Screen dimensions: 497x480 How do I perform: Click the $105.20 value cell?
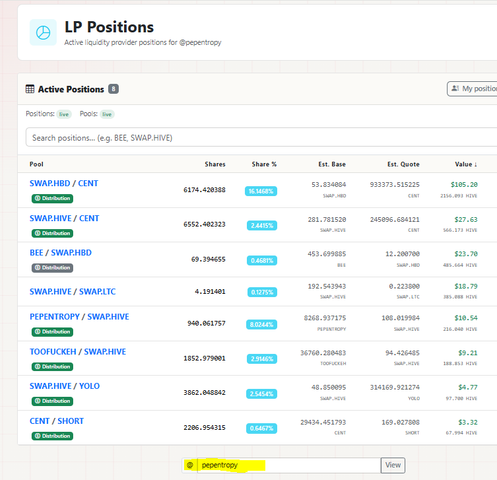pos(464,185)
